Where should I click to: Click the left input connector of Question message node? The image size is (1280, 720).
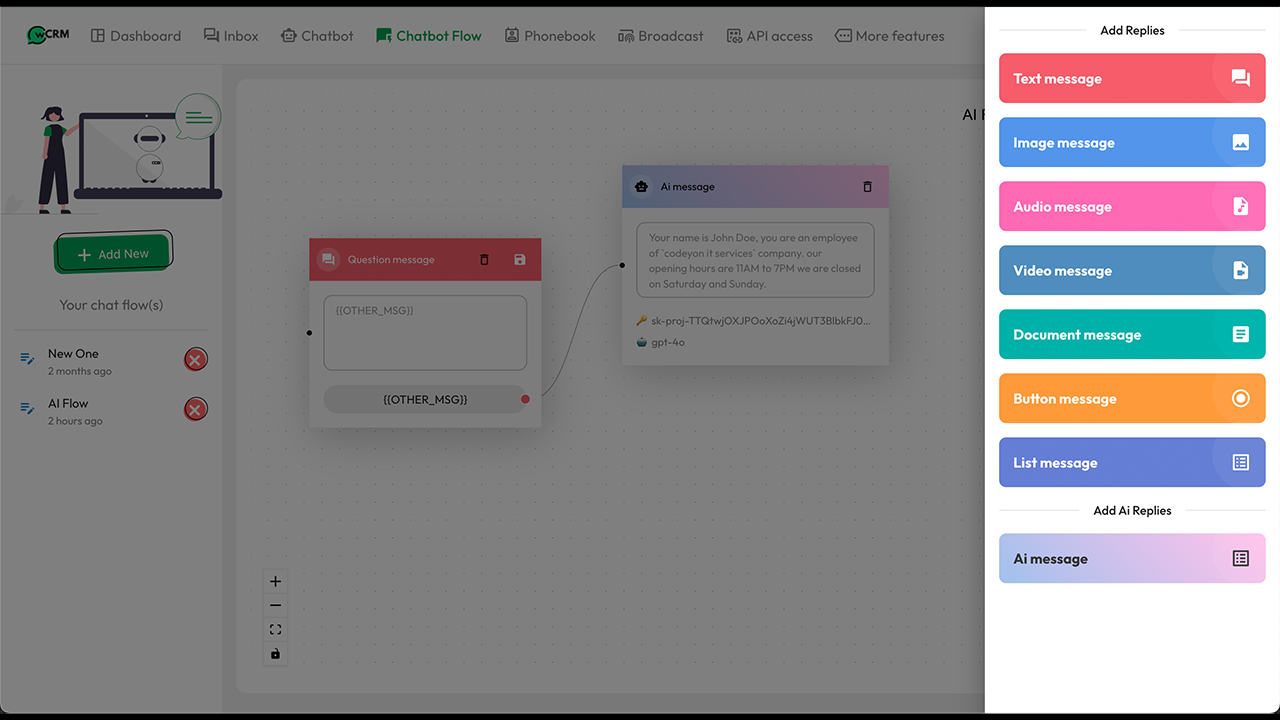coord(309,334)
